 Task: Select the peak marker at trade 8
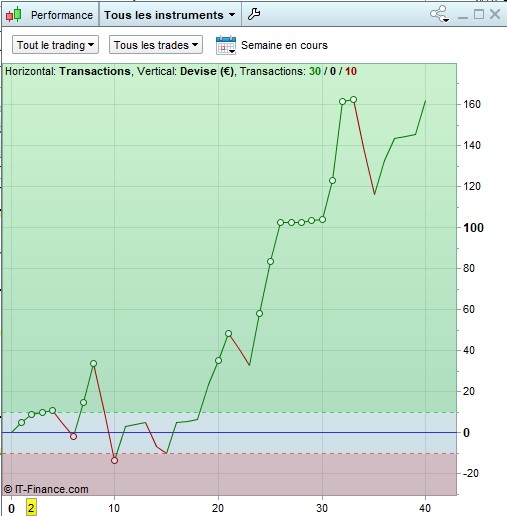click(x=93, y=363)
